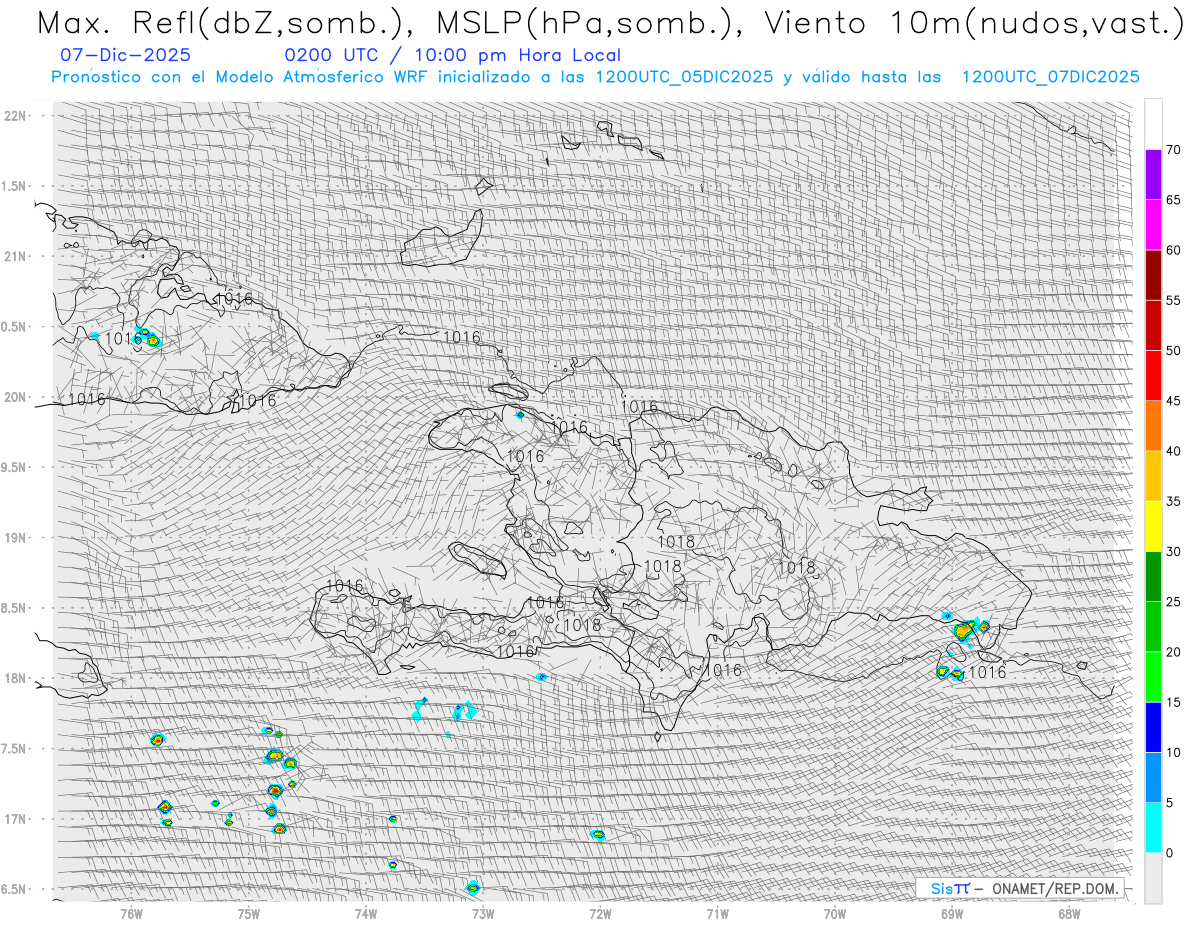Select the '18N' latitude axis label
The width and height of the screenshot is (1200, 927).
[16, 678]
